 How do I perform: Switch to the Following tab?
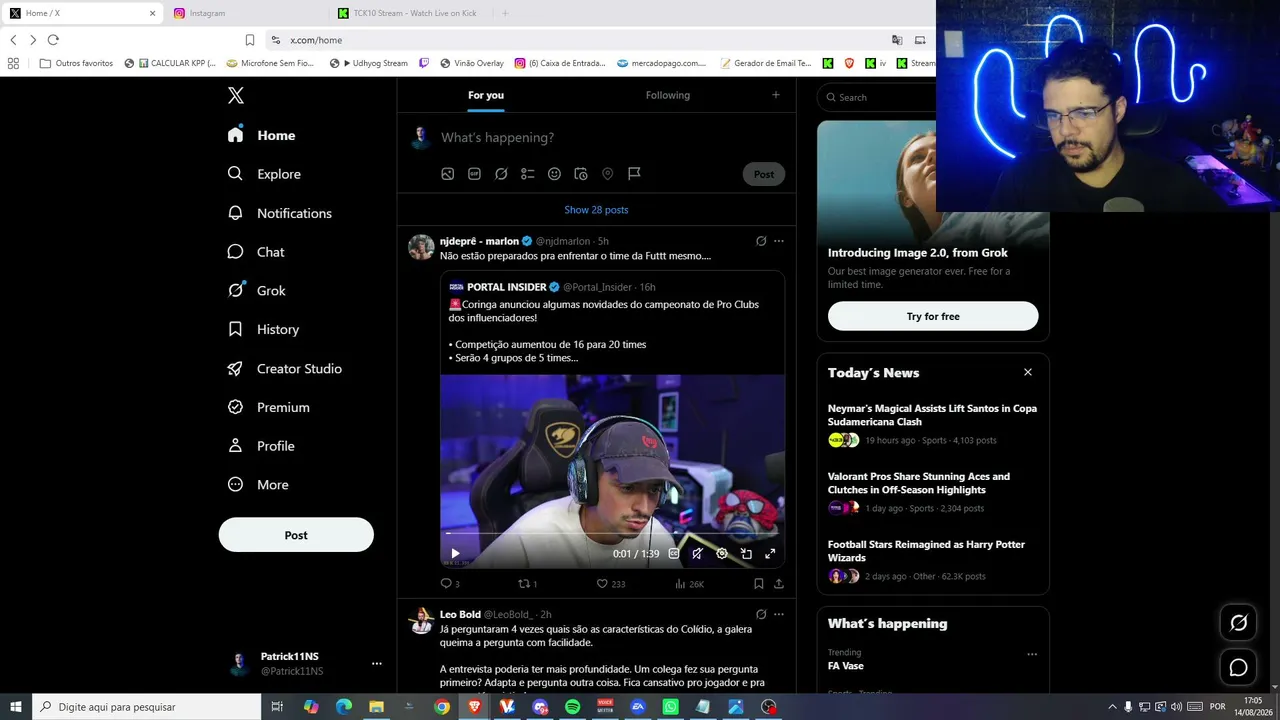tap(668, 95)
